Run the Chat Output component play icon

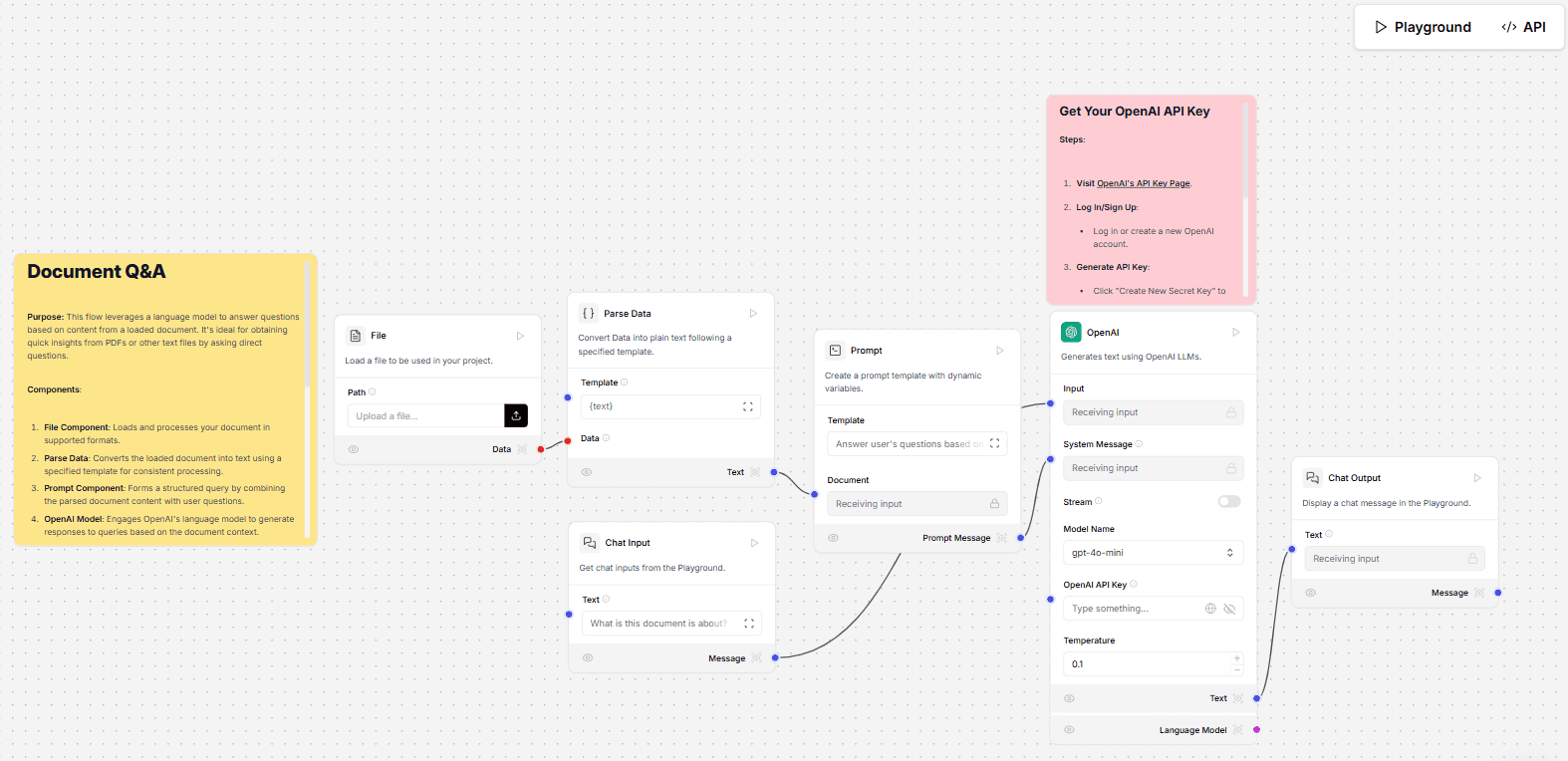1477,478
